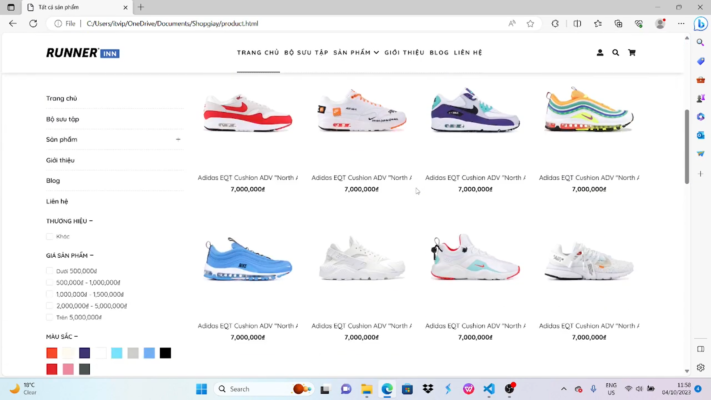Open BLOG in top menu

pos(439,53)
